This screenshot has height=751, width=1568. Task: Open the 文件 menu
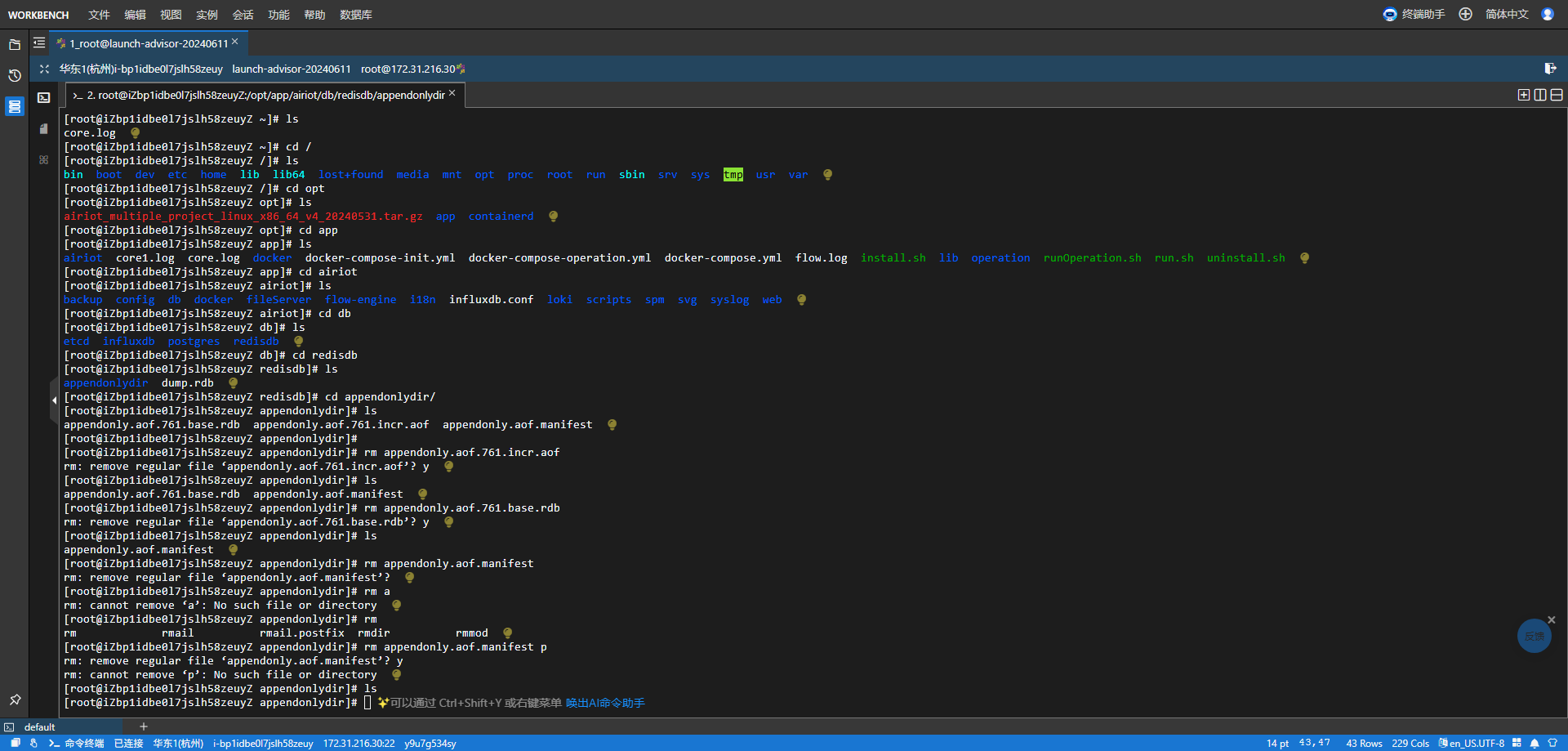99,15
